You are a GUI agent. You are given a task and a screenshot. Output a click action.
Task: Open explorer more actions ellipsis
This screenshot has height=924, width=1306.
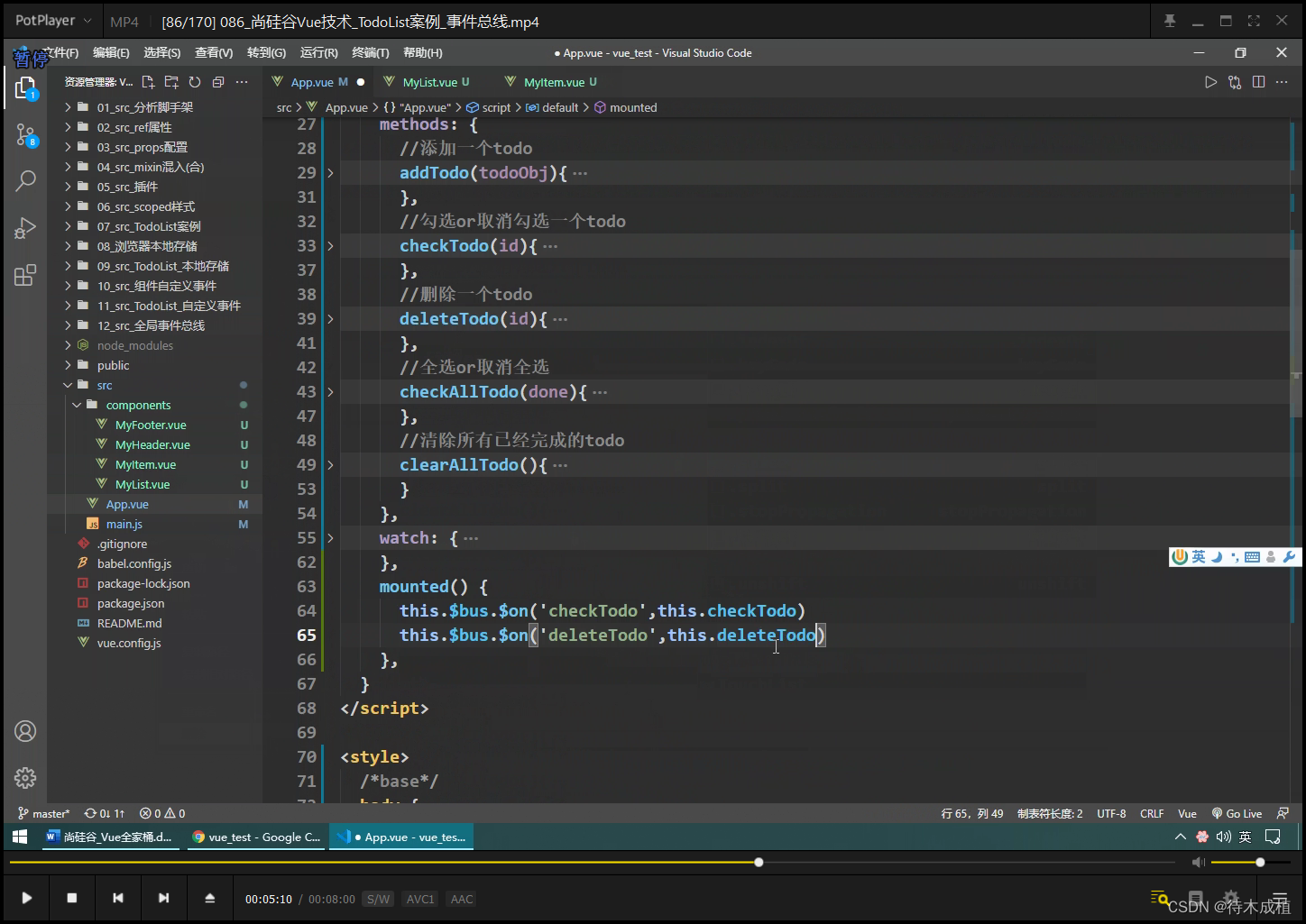click(x=242, y=82)
